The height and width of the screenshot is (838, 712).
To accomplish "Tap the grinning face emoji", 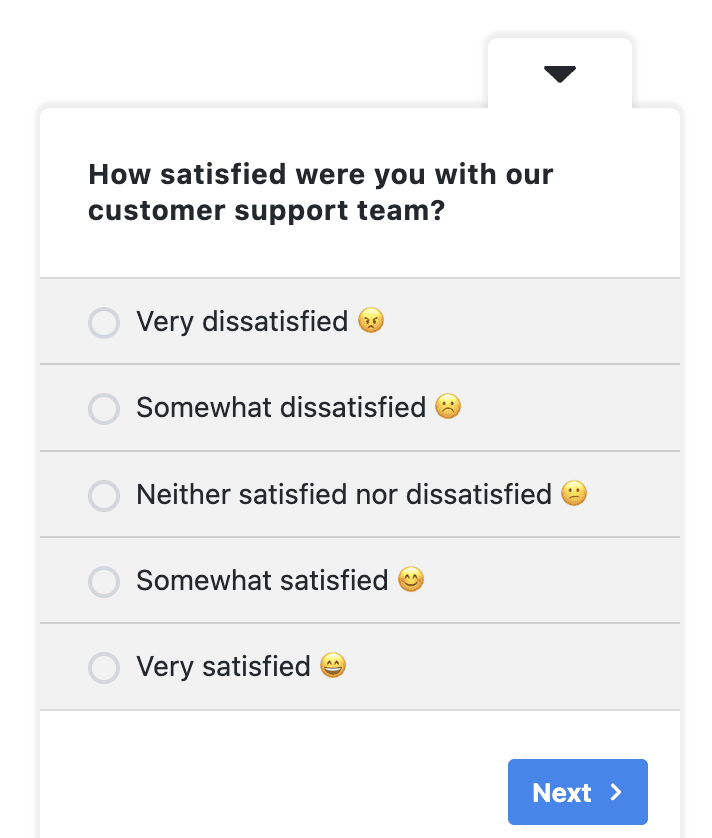I will coord(333,665).
